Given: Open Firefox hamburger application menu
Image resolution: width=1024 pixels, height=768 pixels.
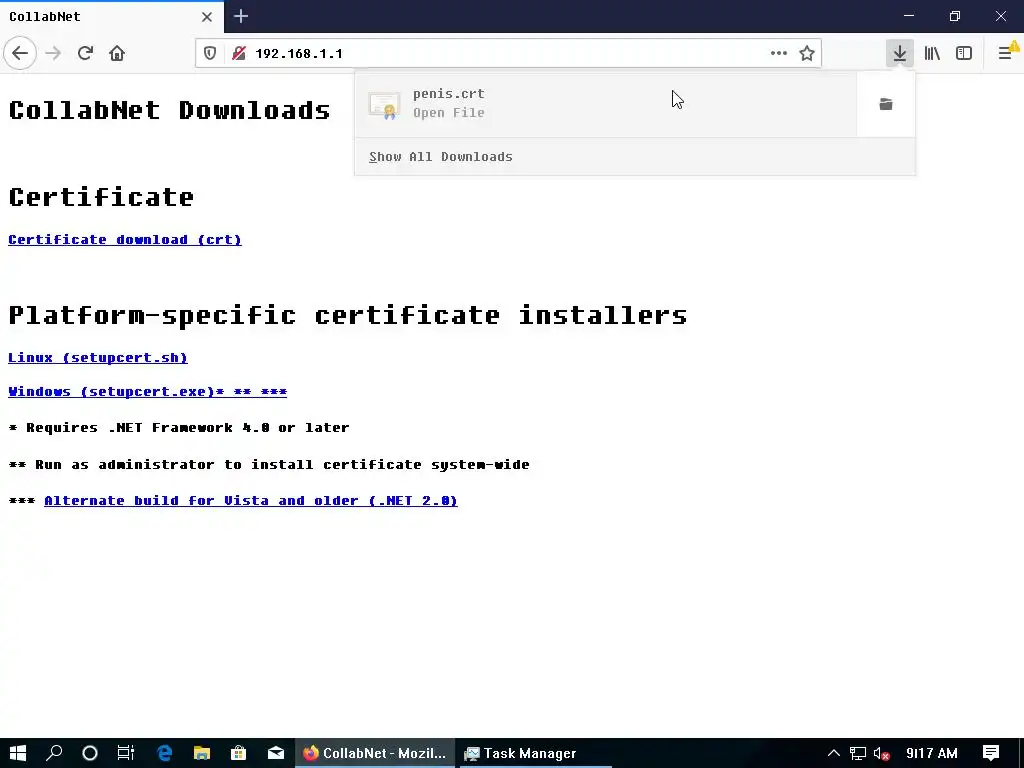Looking at the screenshot, I should point(1006,53).
